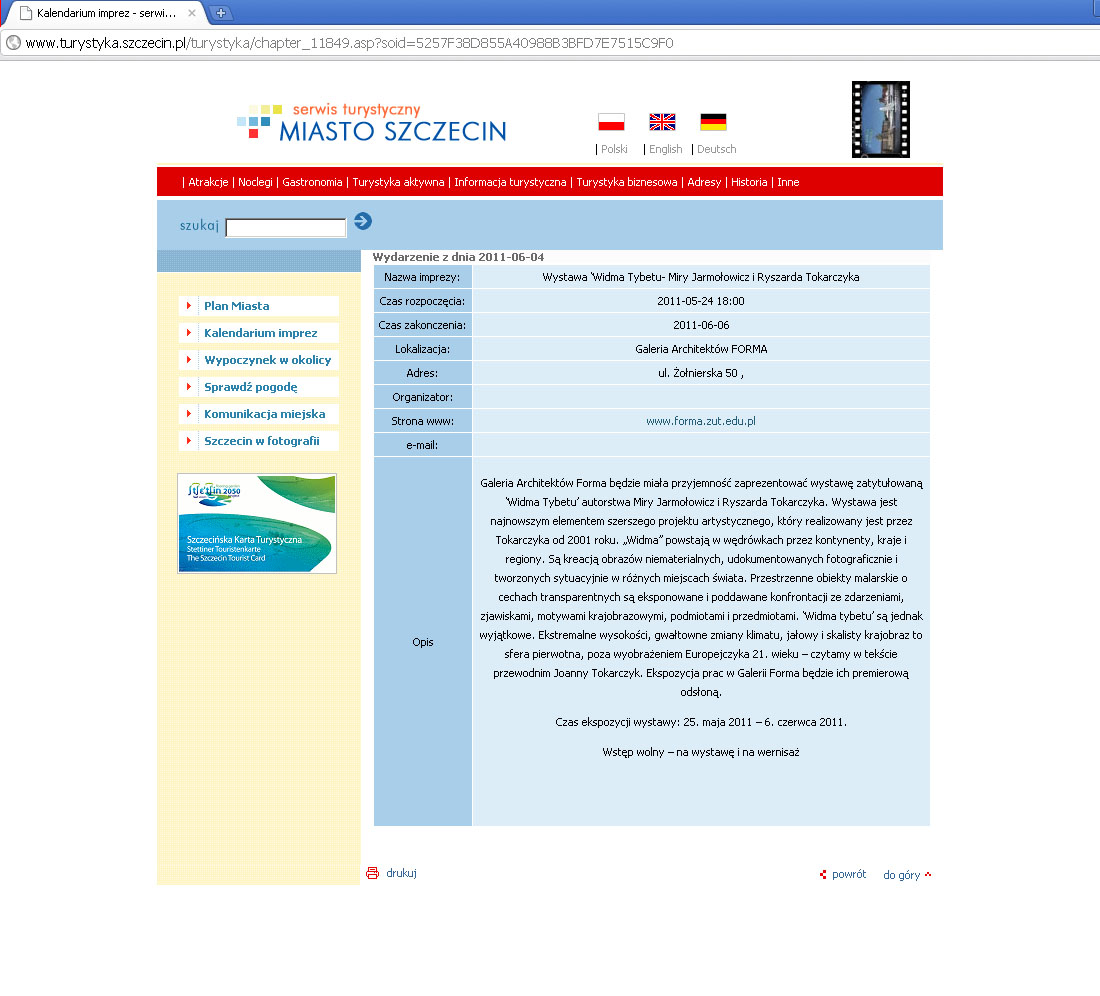The height and width of the screenshot is (996, 1100).
Task: Click the do góry link
Action: (901, 875)
